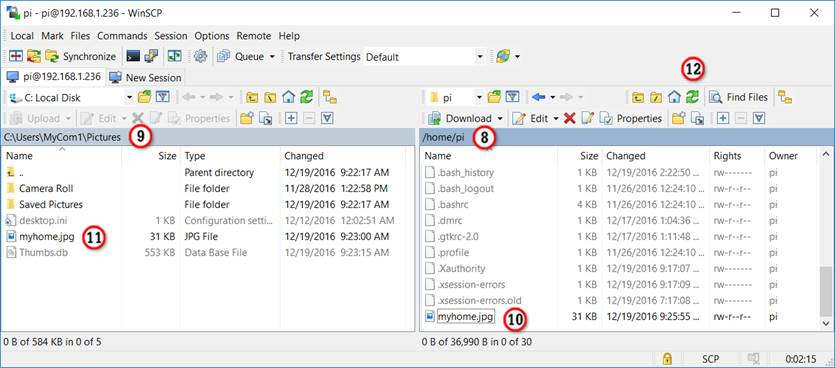Click the home icon in local panel
The height and width of the screenshot is (368, 835).
coord(288,97)
